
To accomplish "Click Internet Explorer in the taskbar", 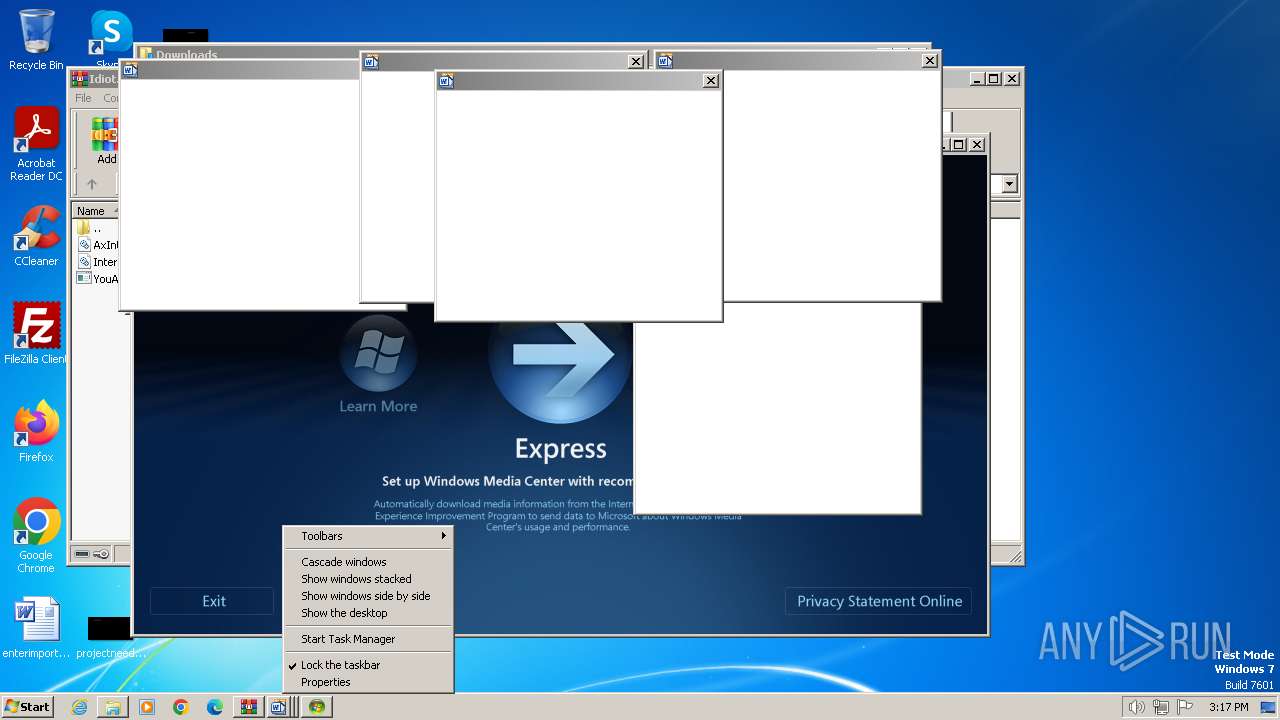I will [79, 707].
